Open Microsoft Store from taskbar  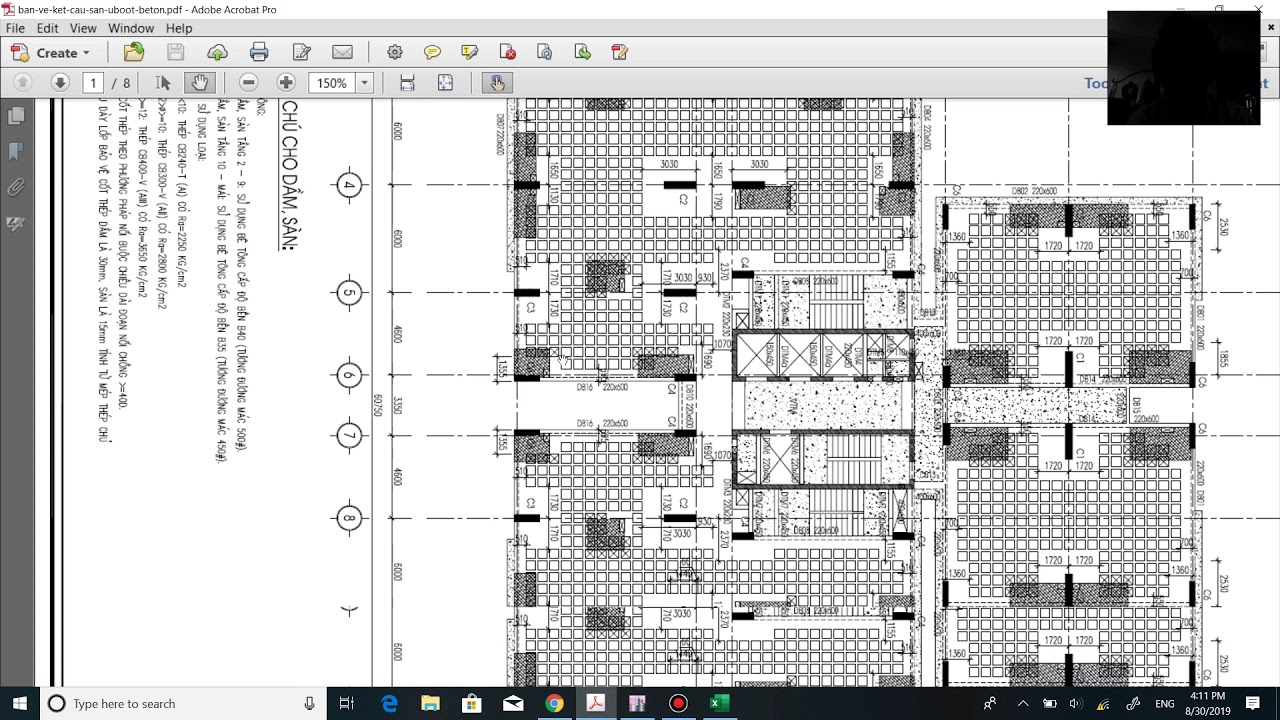pos(471,704)
